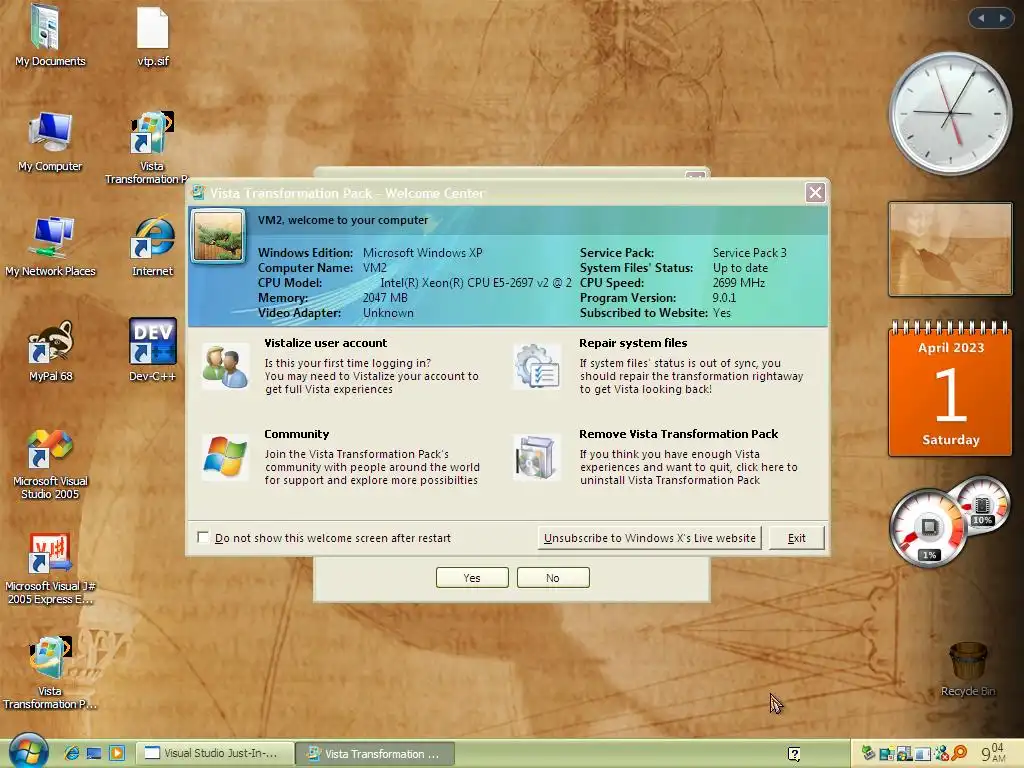Click the taskbar clock showing 9:04 AM
1024x768 pixels.
[993, 753]
